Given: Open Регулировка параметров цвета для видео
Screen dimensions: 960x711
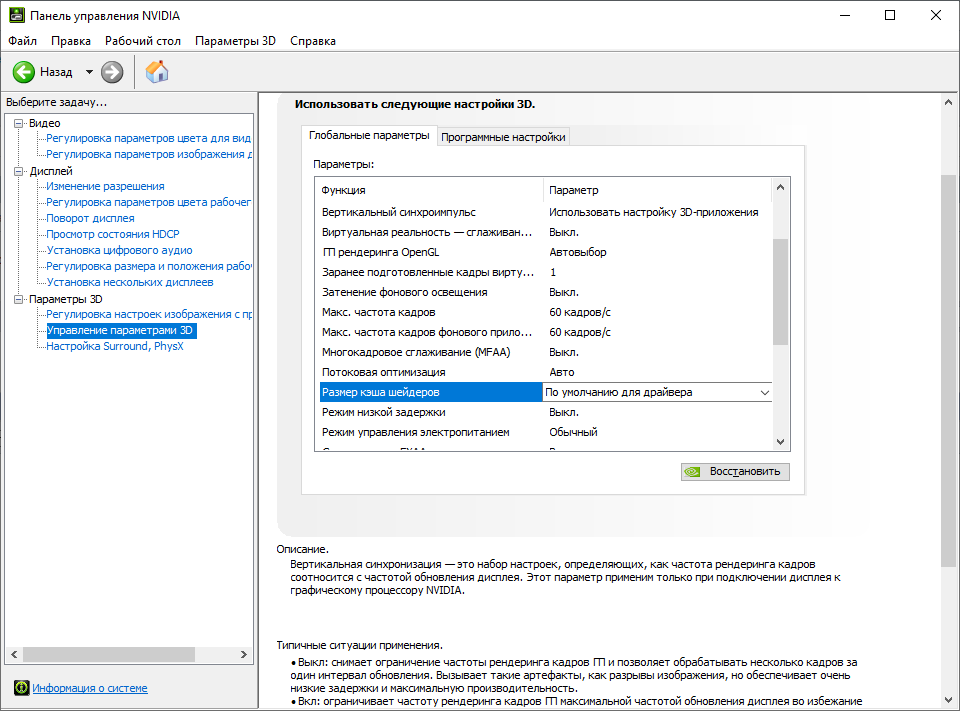Looking at the screenshot, I should coord(149,138).
